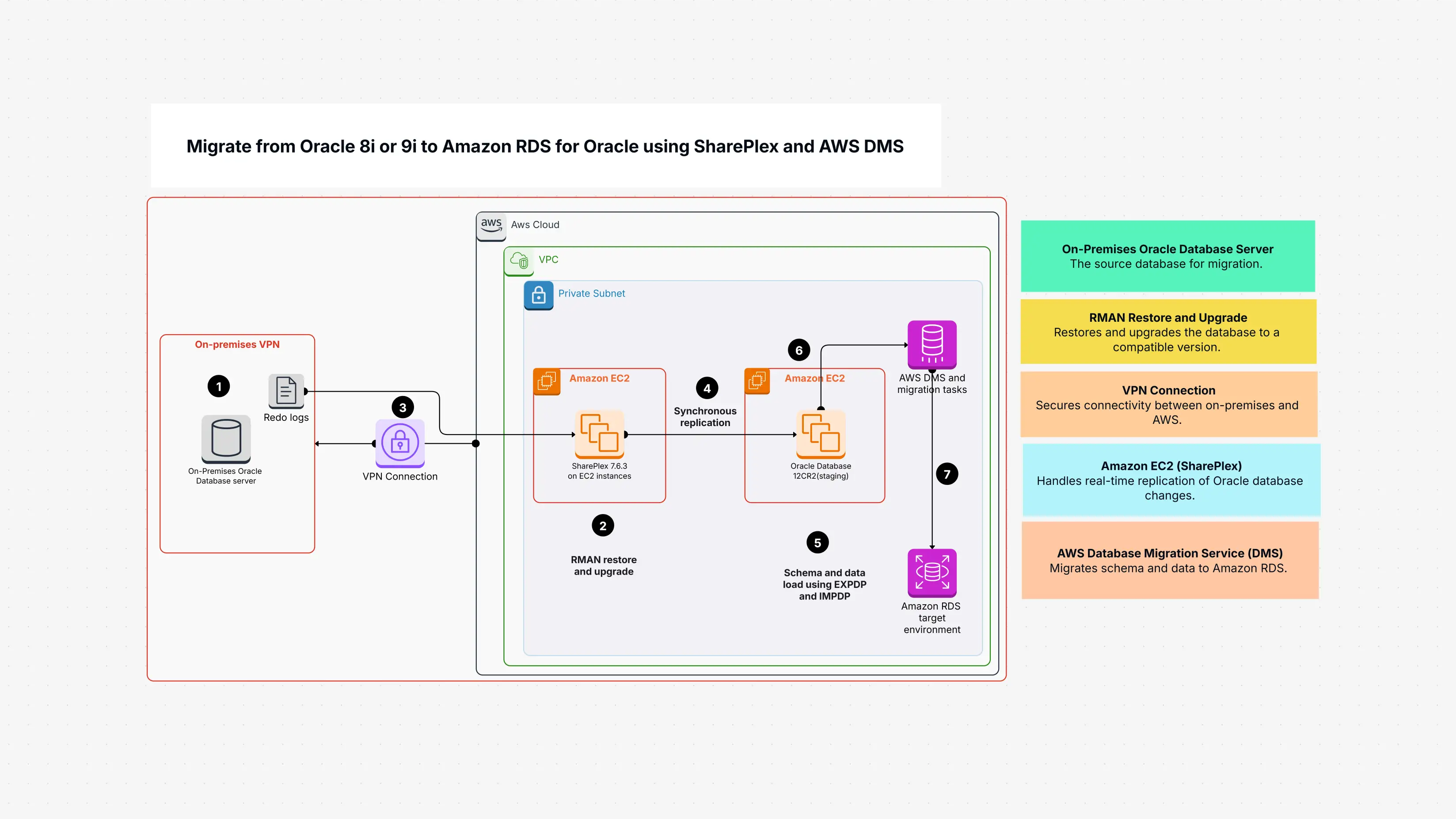
Task: Select the AWS DMS migration tasks icon
Action: pos(932,344)
